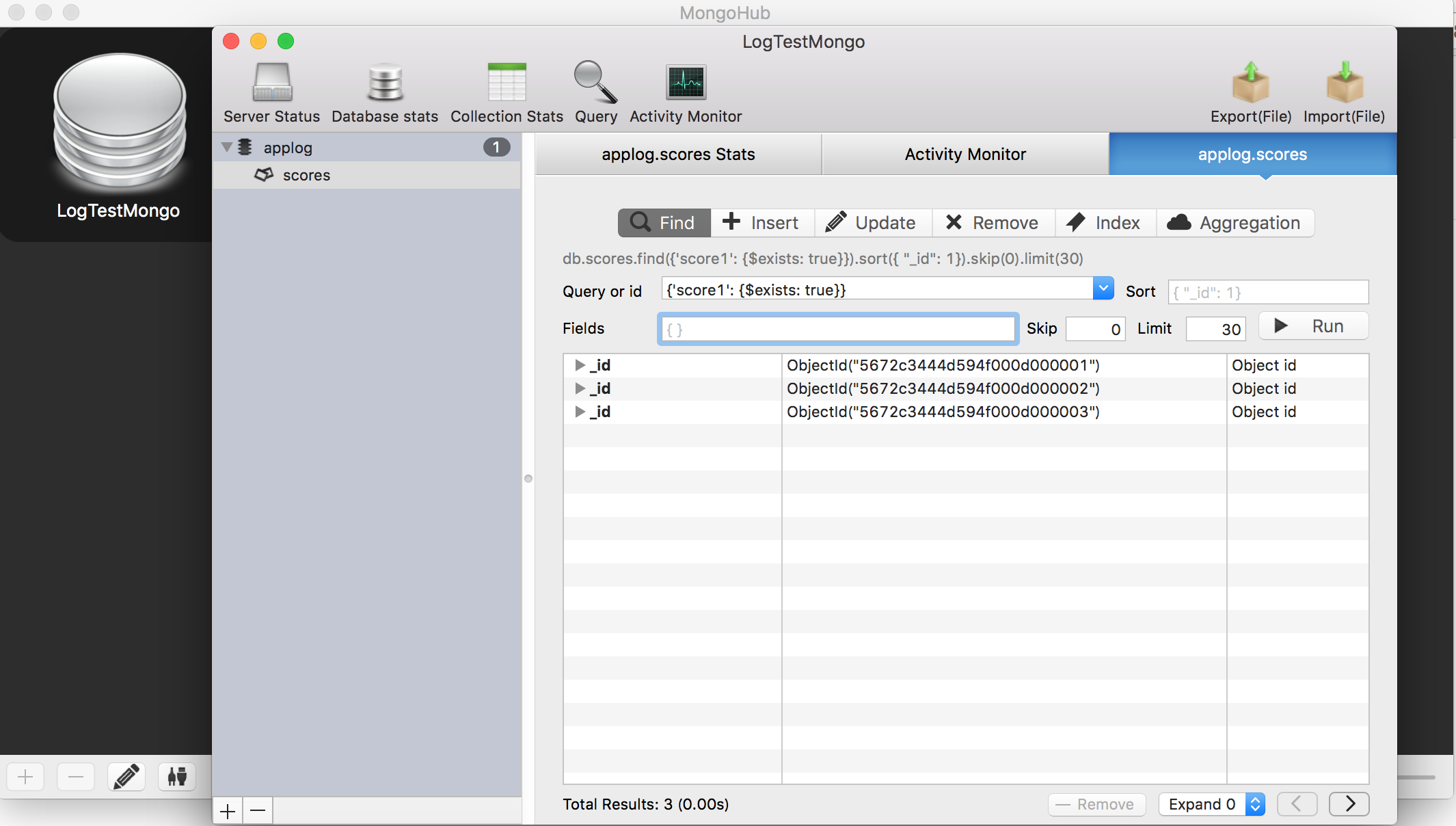
Task: Select the Aggregation mode segment
Action: click(x=1235, y=223)
